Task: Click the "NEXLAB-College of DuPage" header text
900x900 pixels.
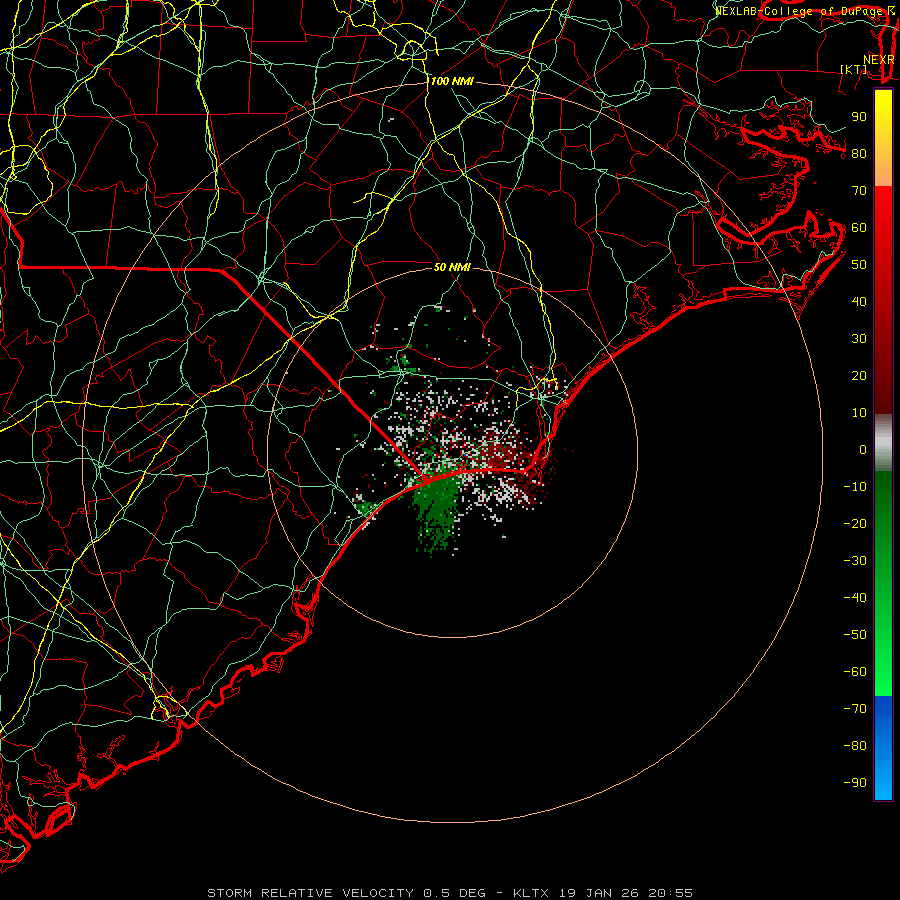Action: coord(798,11)
